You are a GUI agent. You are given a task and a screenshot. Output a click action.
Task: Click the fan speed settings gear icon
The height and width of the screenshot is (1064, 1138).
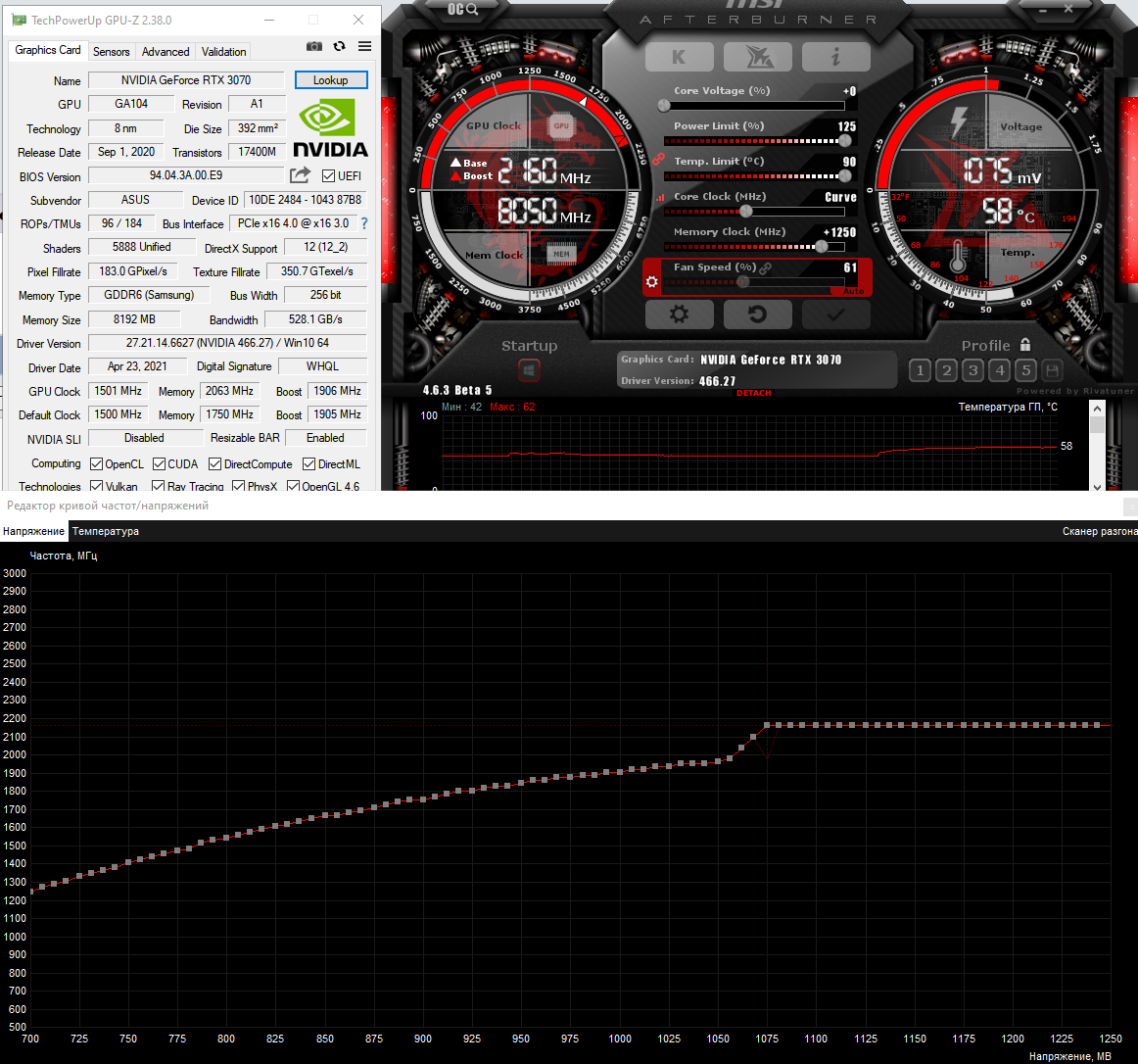coord(651,282)
